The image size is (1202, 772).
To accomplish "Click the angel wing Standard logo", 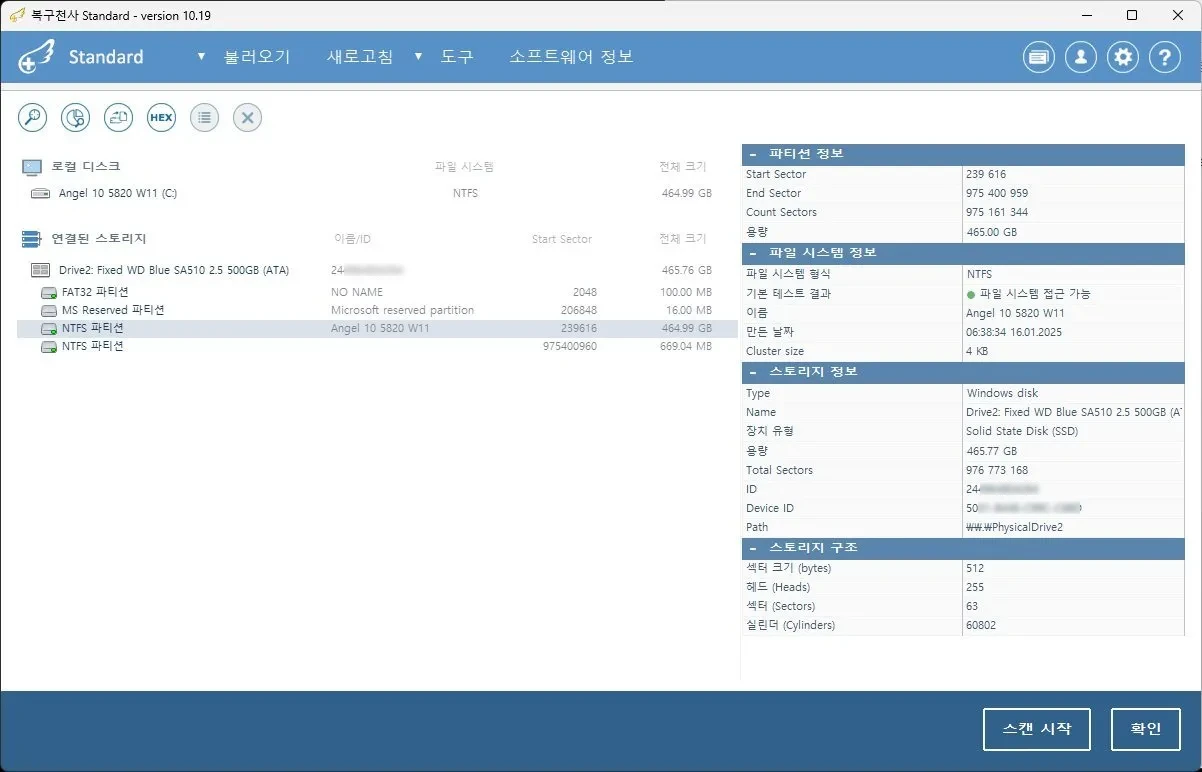I will coord(35,57).
